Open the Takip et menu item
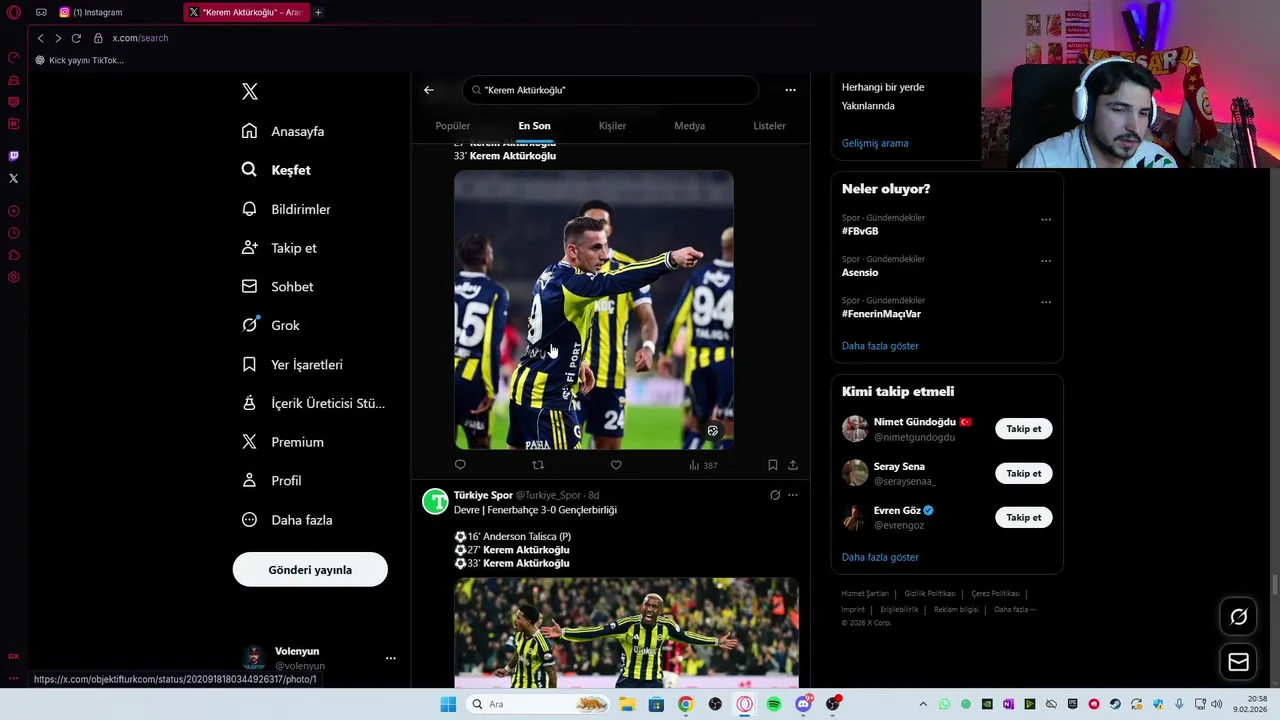Image resolution: width=1280 pixels, height=720 pixels. (x=280, y=248)
